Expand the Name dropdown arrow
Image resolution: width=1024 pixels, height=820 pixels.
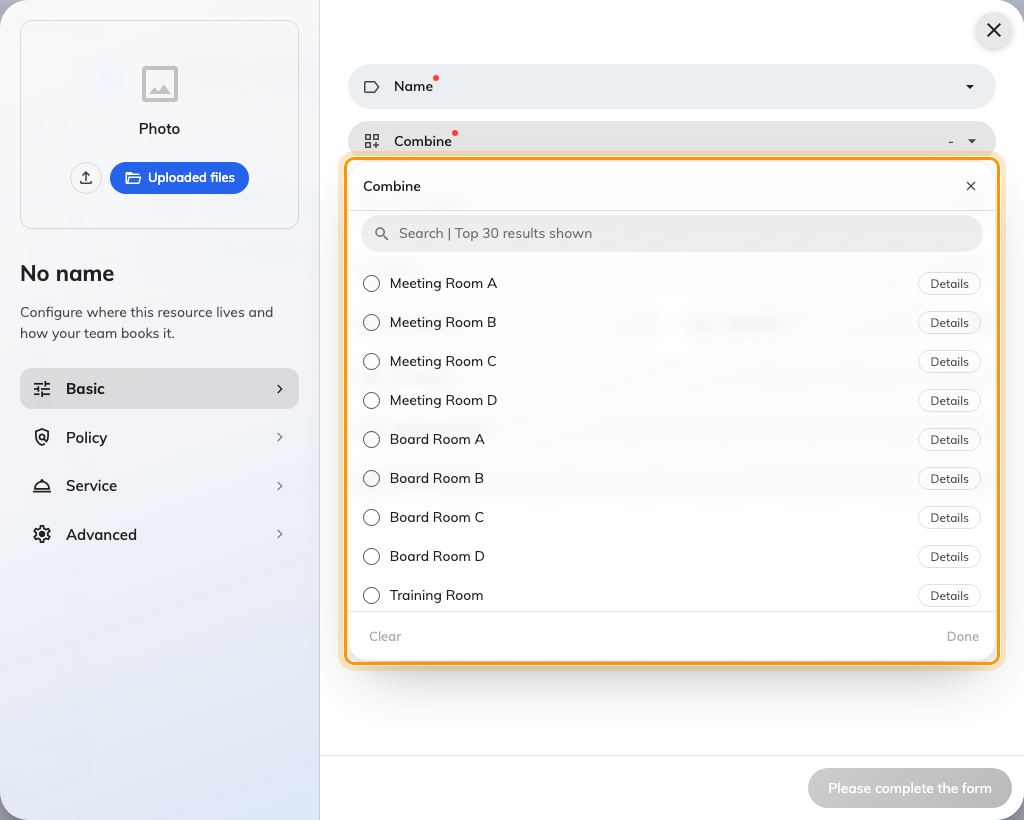[970, 87]
